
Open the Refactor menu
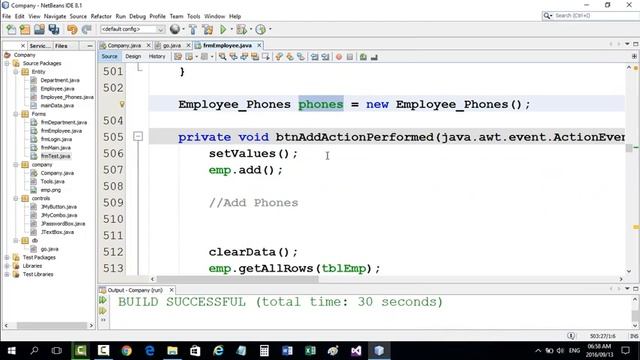pos(101,16)
